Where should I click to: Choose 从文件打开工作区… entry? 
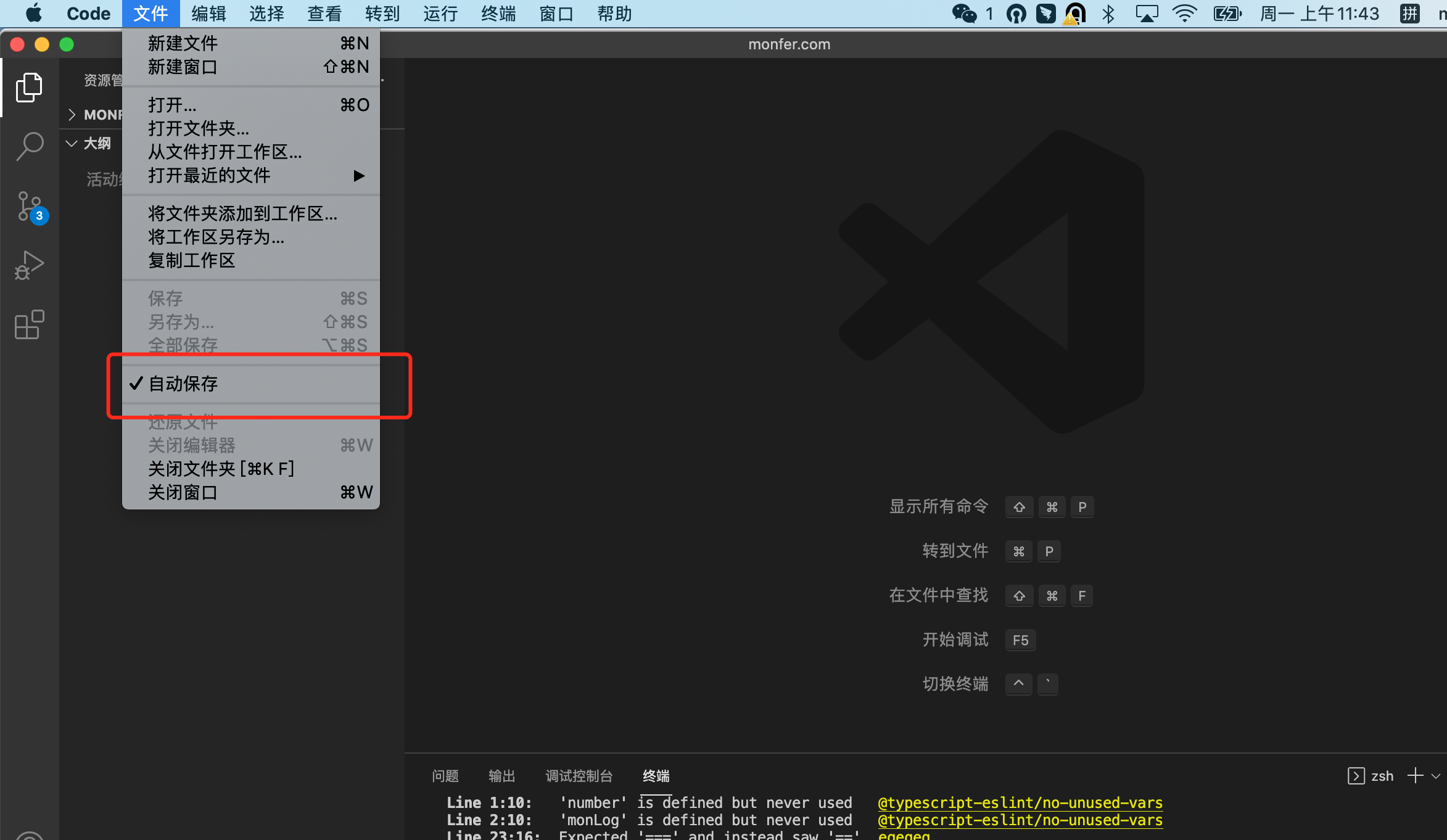(x=251, y=152)
